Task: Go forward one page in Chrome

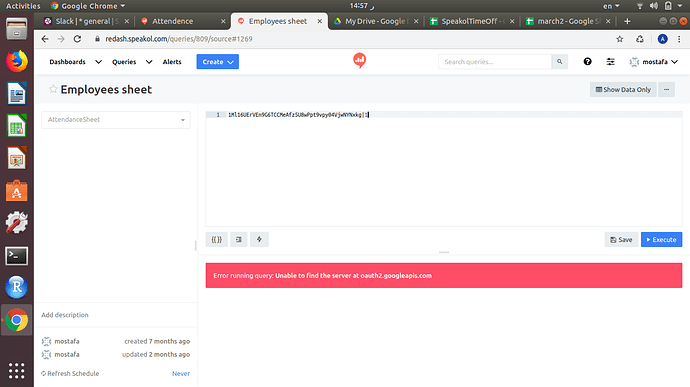Action: click(x=61, y=39)
